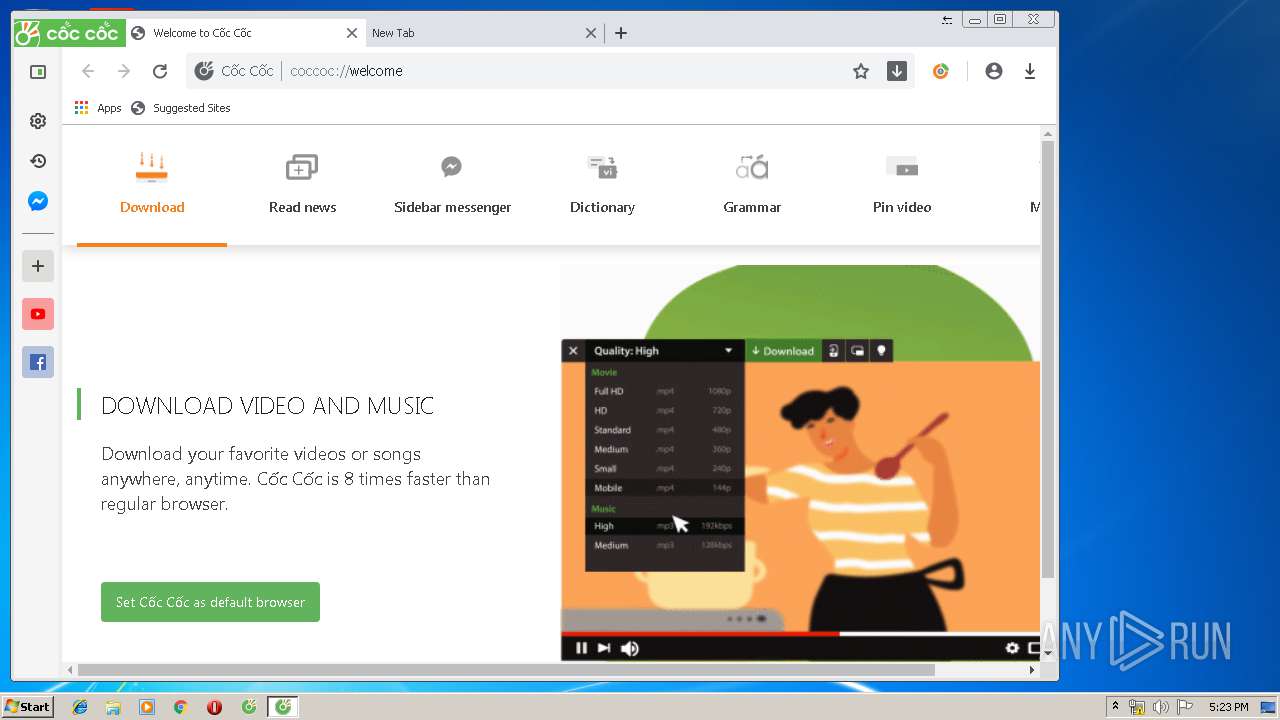Click the Download button in video illustration
Image resolution: width=1280 pixels, height=720 pixels.
783,351
